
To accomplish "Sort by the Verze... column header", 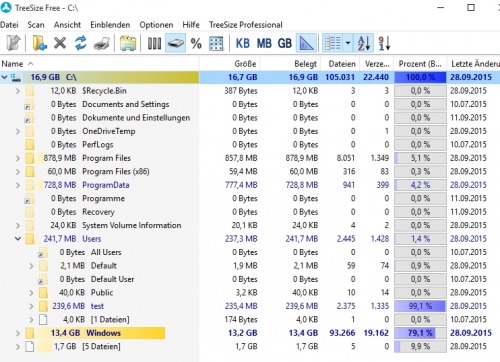I will click(x=376, y=64).
